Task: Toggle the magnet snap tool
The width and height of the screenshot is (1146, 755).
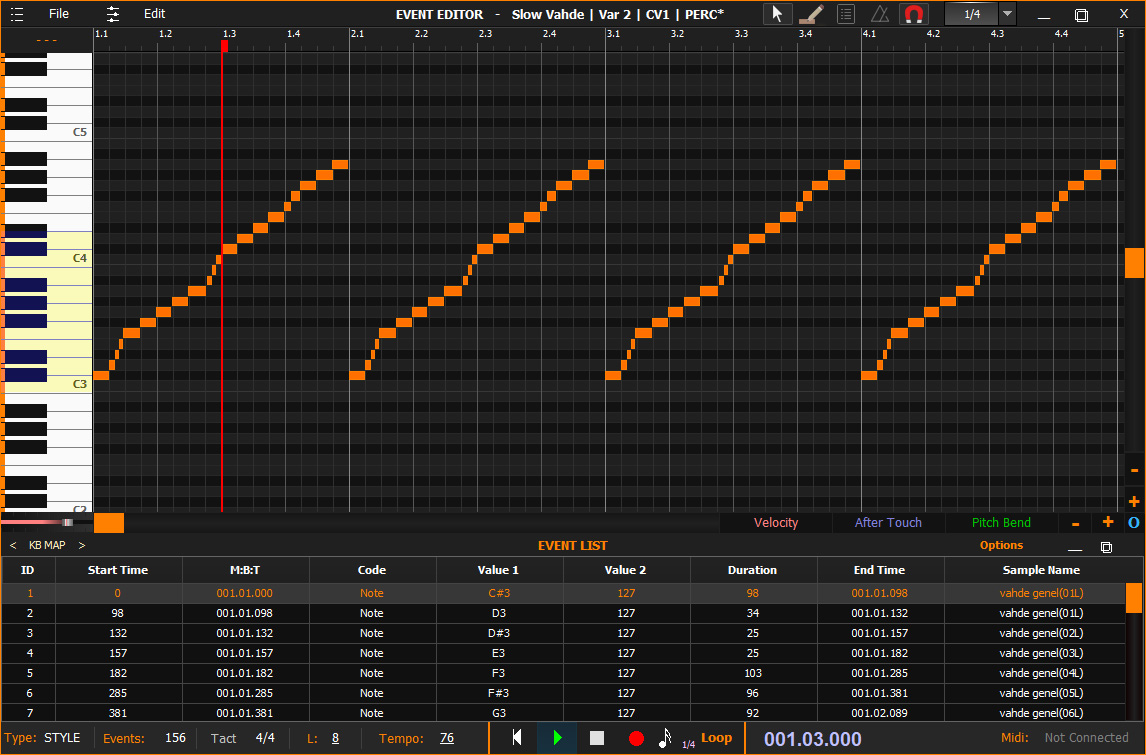Action: tap(913, 14)
